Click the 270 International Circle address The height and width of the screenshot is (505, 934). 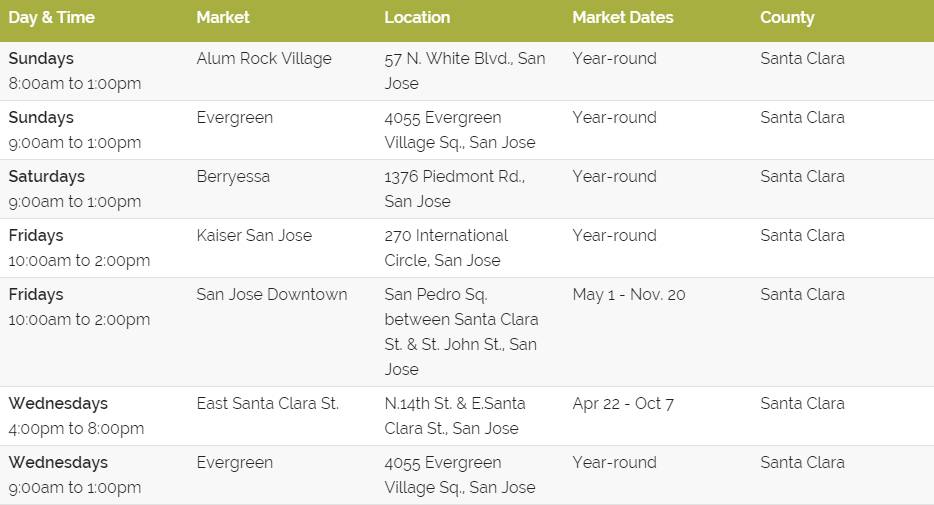tap(446, 248)
